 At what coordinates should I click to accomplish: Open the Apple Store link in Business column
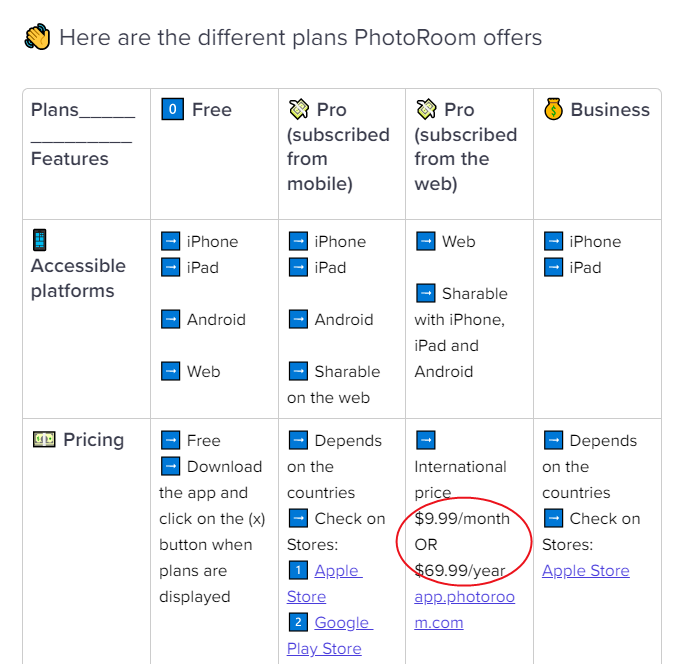[x=586, y=570]
